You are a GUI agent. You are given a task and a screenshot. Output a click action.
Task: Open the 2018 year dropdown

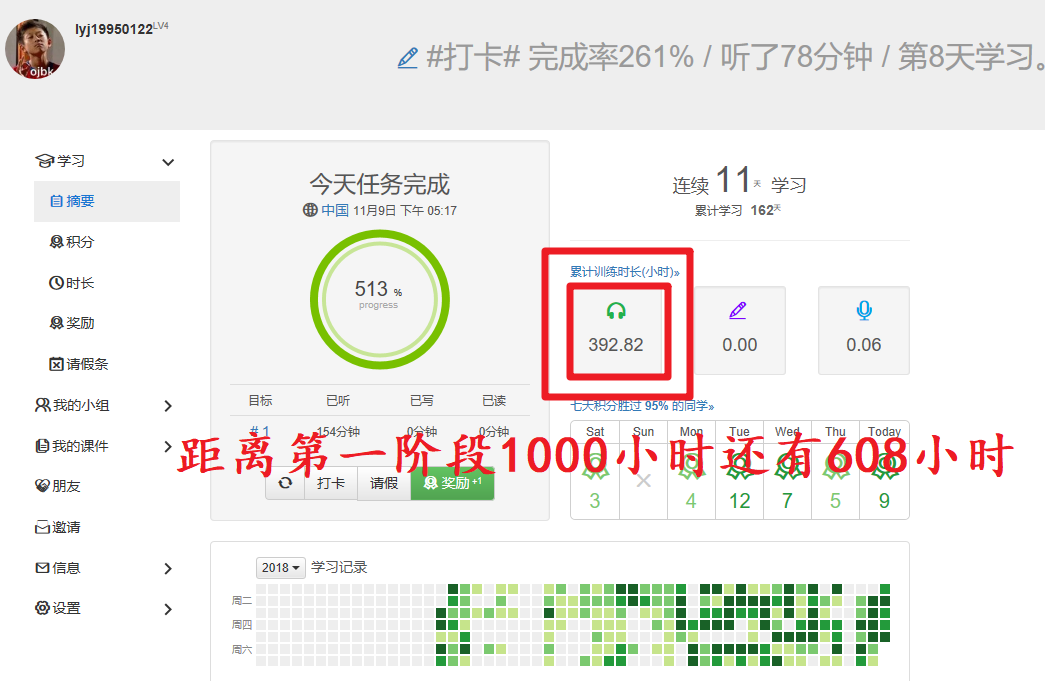click(281, 568)
